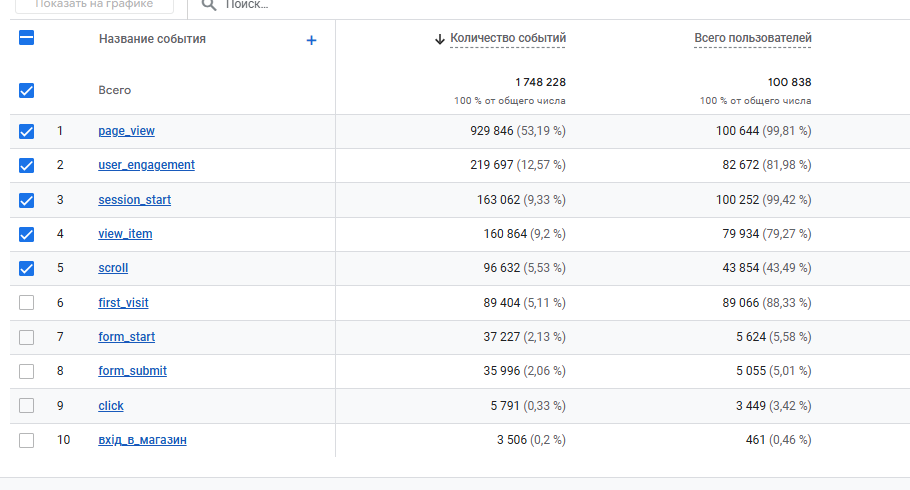The height and width of the screenshot is (490, 910).
Task: Open the session_start event link
Action: 134,200
